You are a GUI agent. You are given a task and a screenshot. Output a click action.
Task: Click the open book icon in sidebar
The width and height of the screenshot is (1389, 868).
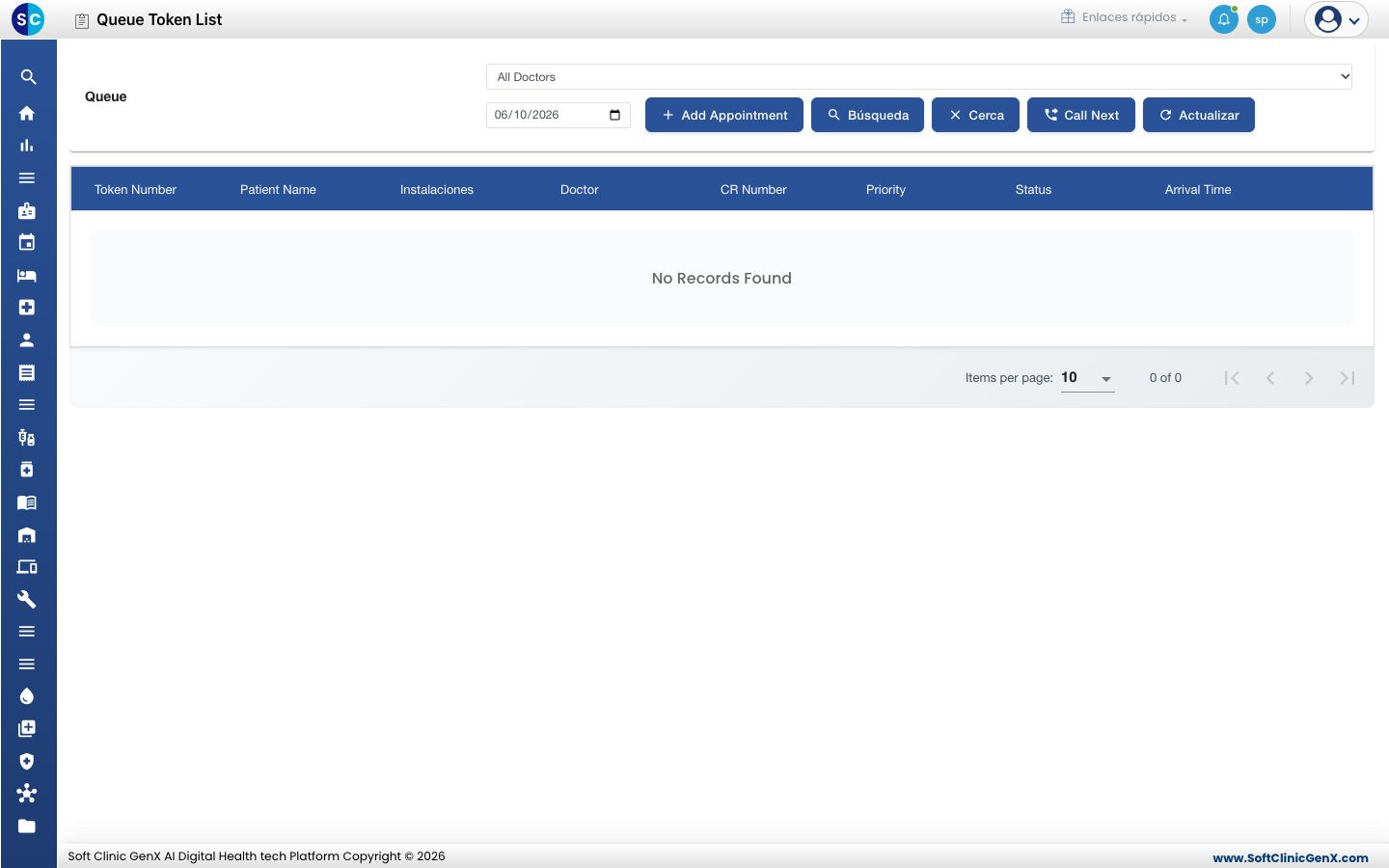click(x=27, y=502)
